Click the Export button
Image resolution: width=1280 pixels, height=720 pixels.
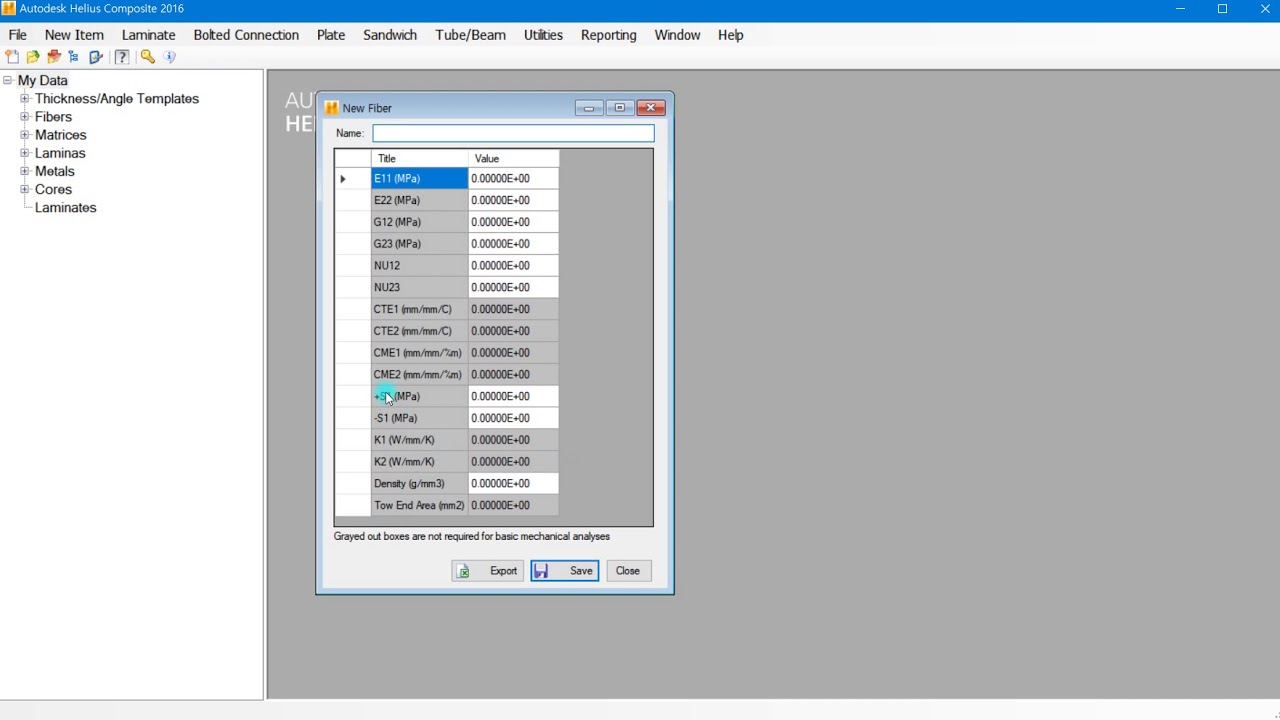(487, 571)
